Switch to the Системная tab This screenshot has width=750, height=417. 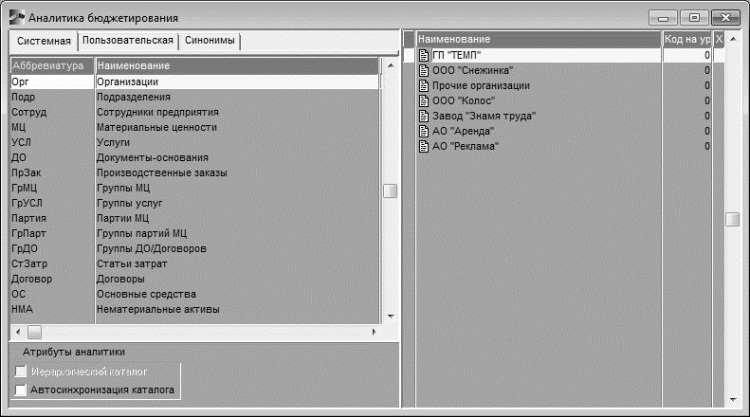click(44, 41)
